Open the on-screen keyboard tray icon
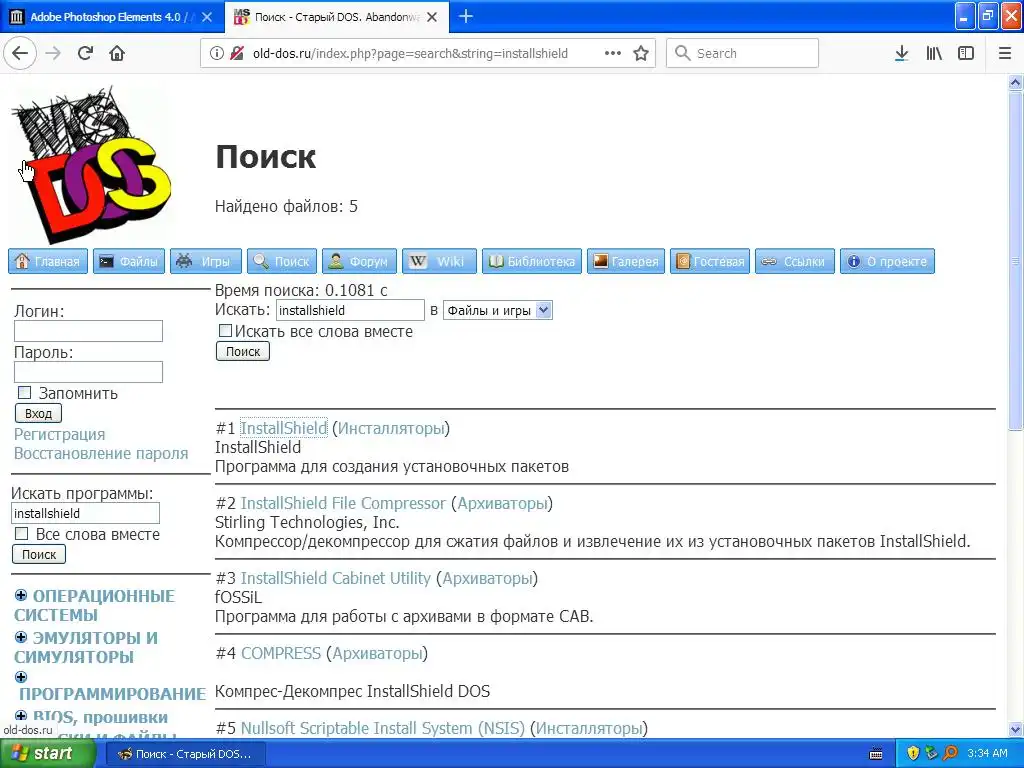The width and height of the screenshot is (1024, 768). tap(876, 754)
